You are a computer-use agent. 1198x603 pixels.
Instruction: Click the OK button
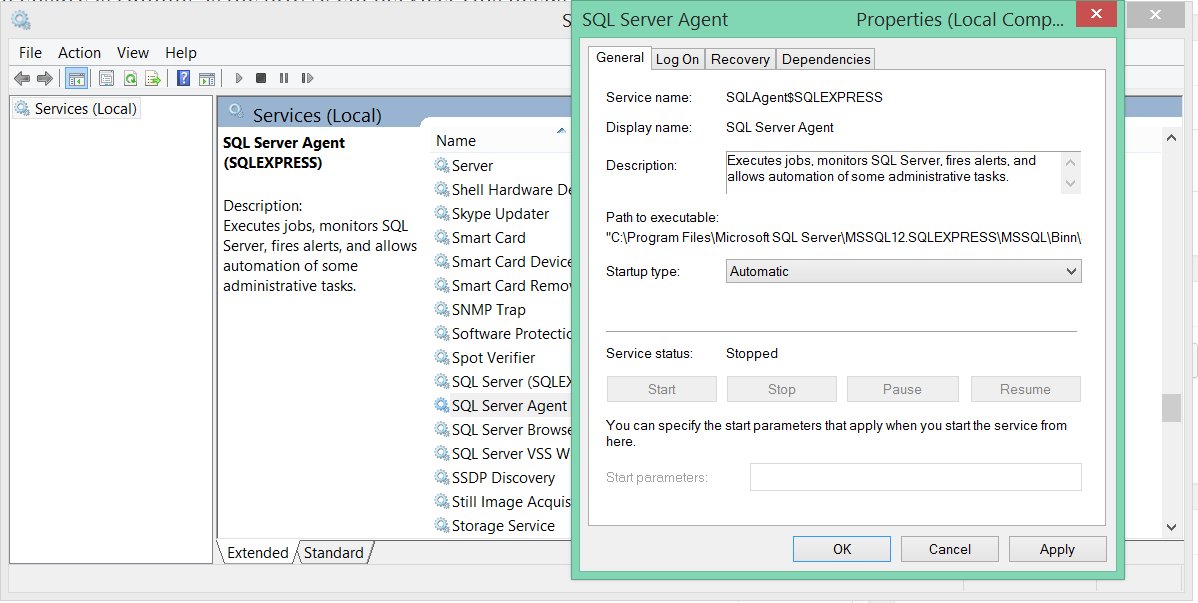(842, 549)
